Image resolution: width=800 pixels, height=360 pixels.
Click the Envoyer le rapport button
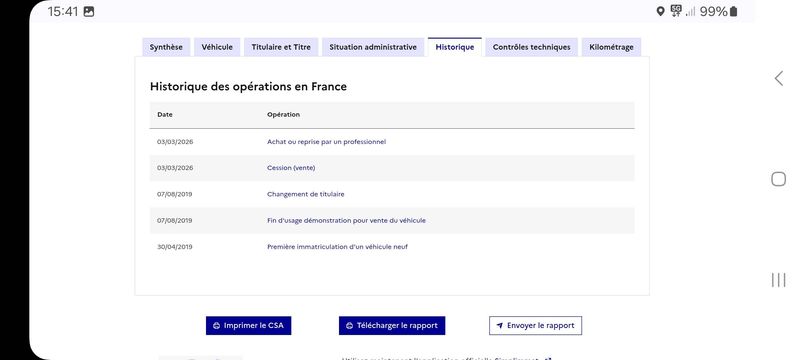(535, 326)
